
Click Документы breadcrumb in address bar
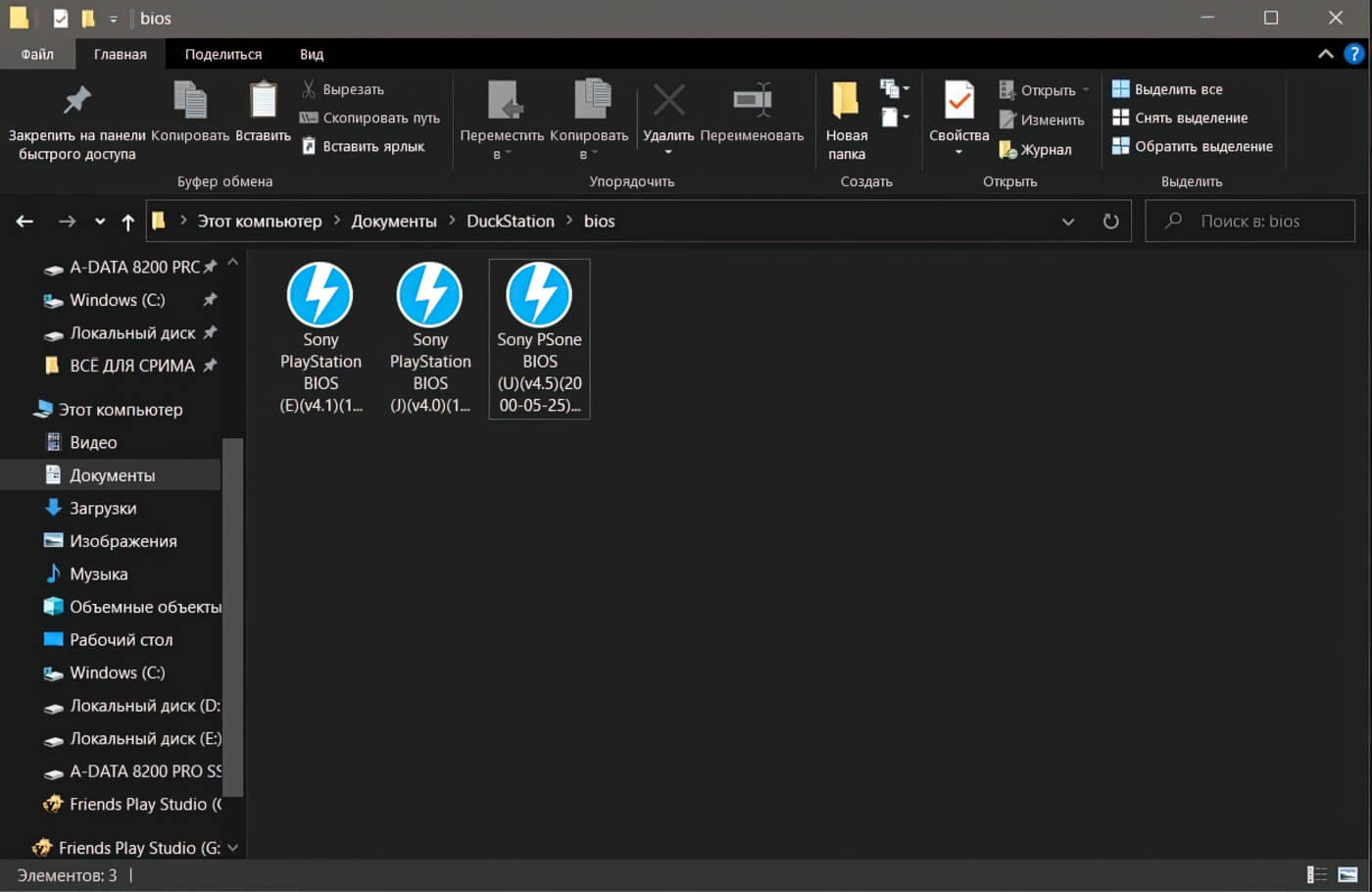click(x=394, y=222)
